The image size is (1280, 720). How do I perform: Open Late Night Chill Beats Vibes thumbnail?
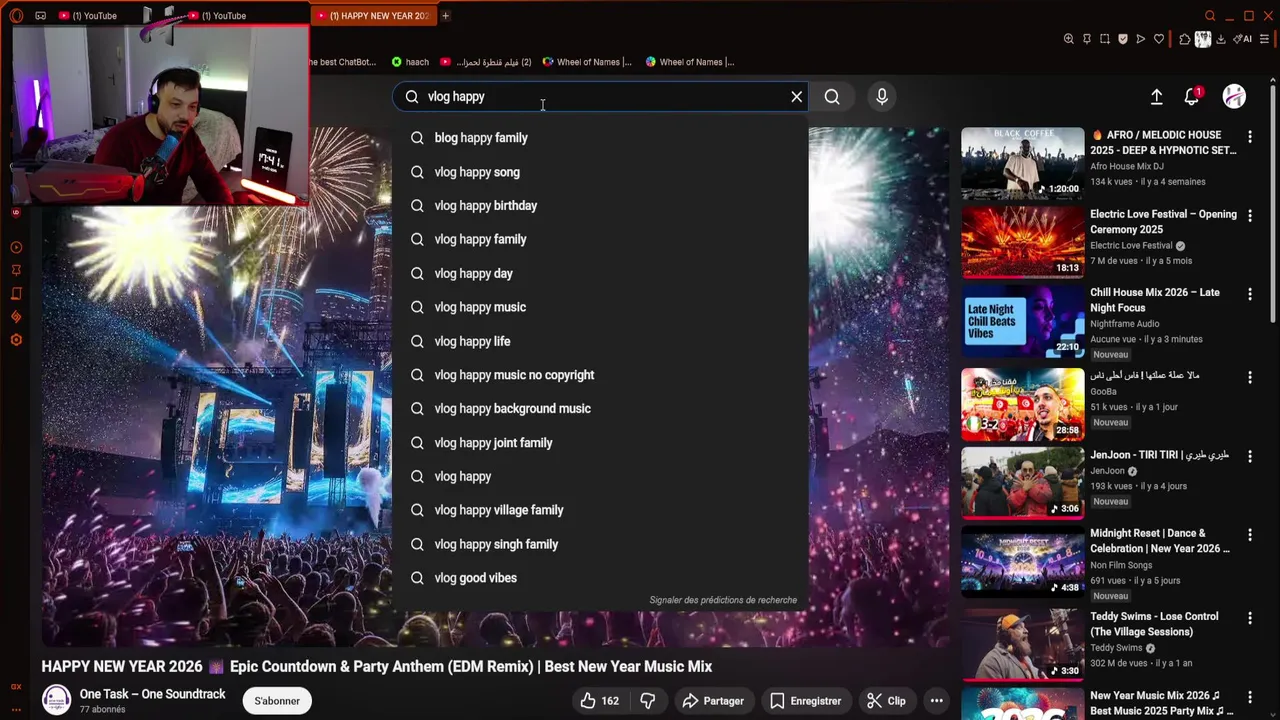point(1022,322)
